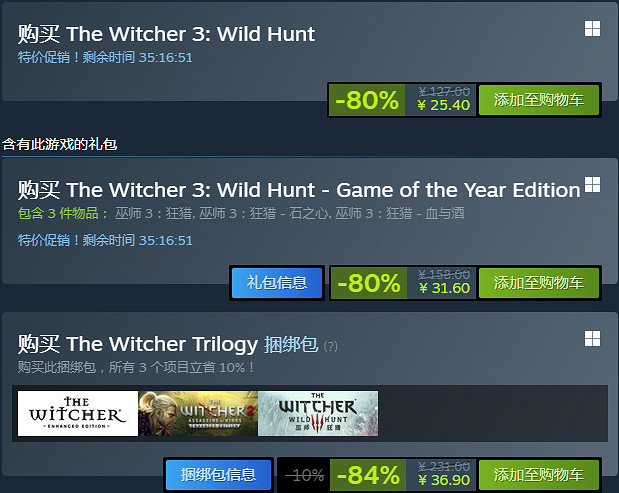Click the ¥25.40 discounted price
Viewport: 619px width, 493px height.
(443, 105)
